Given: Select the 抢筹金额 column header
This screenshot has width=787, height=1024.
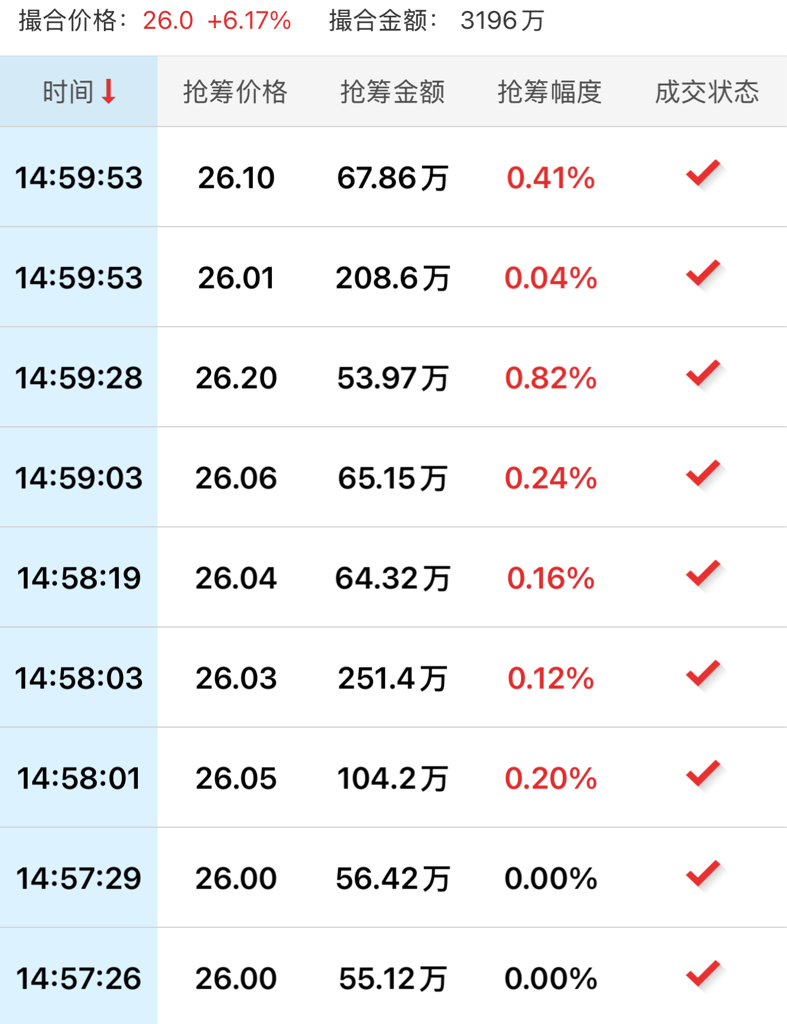Looking at the screenshot, I should (392, 92).
